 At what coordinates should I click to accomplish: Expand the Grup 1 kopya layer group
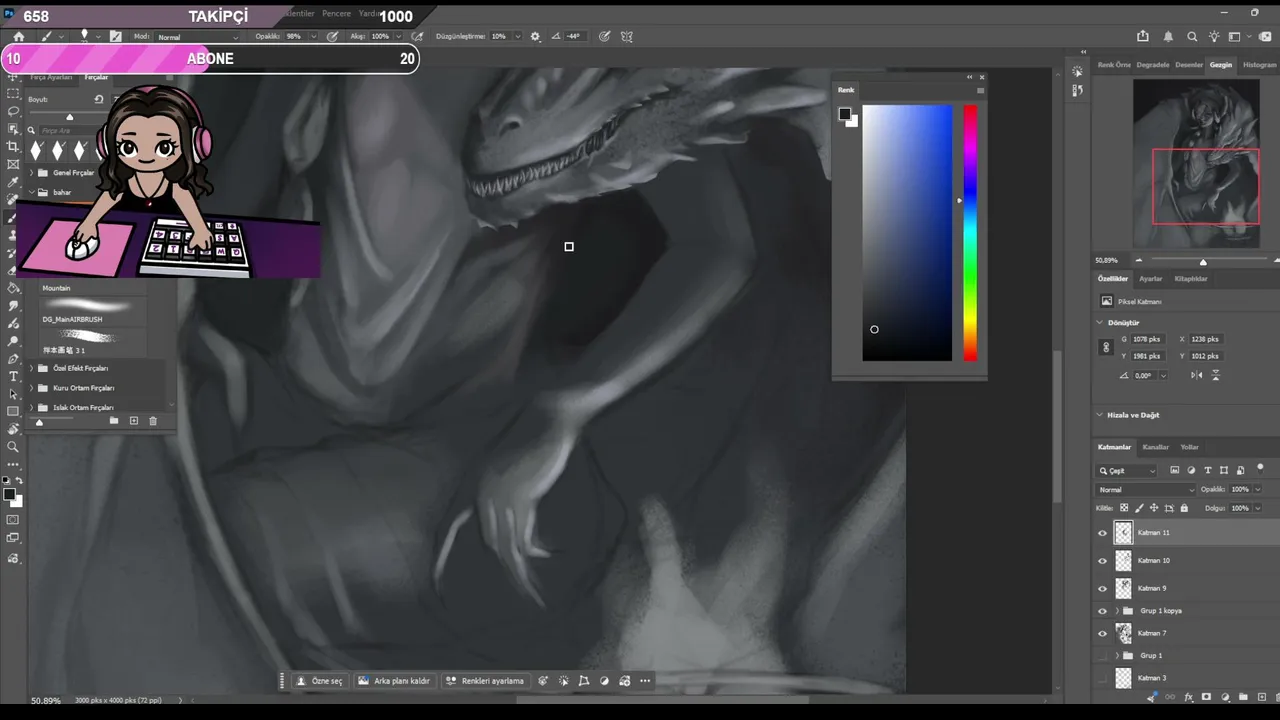[1117, 611]
